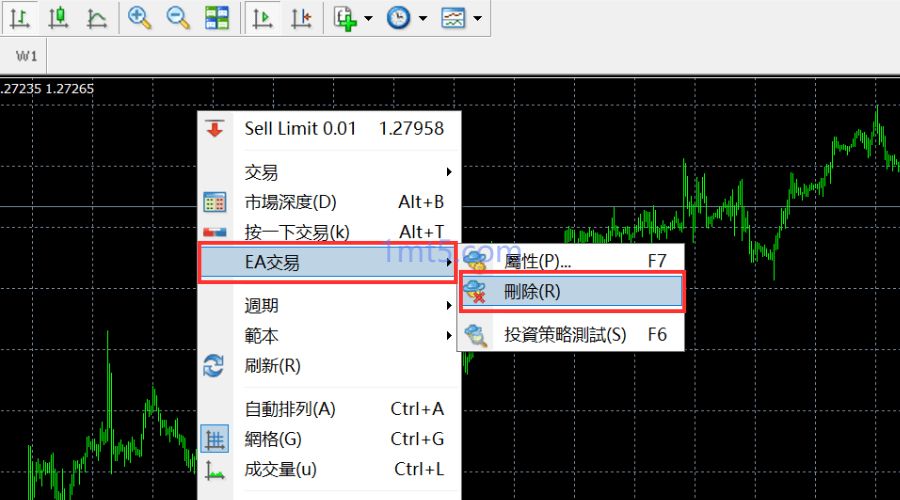Image resolution: width=900 pixels, height=500 pixels.
Task: Expand periods dropdown arrow
Action: point(423,18)
